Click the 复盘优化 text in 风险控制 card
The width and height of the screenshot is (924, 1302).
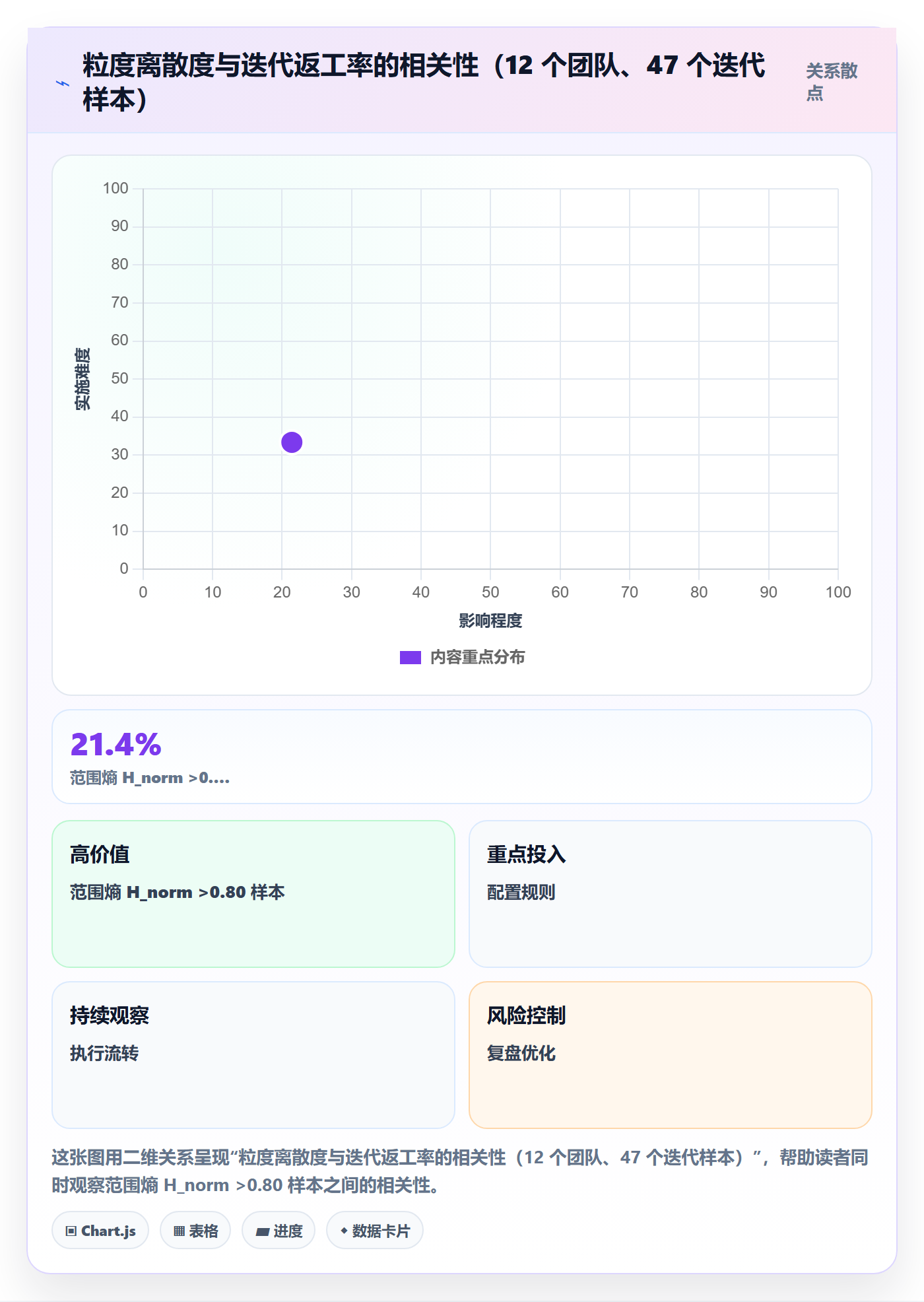coord(521,1053)
